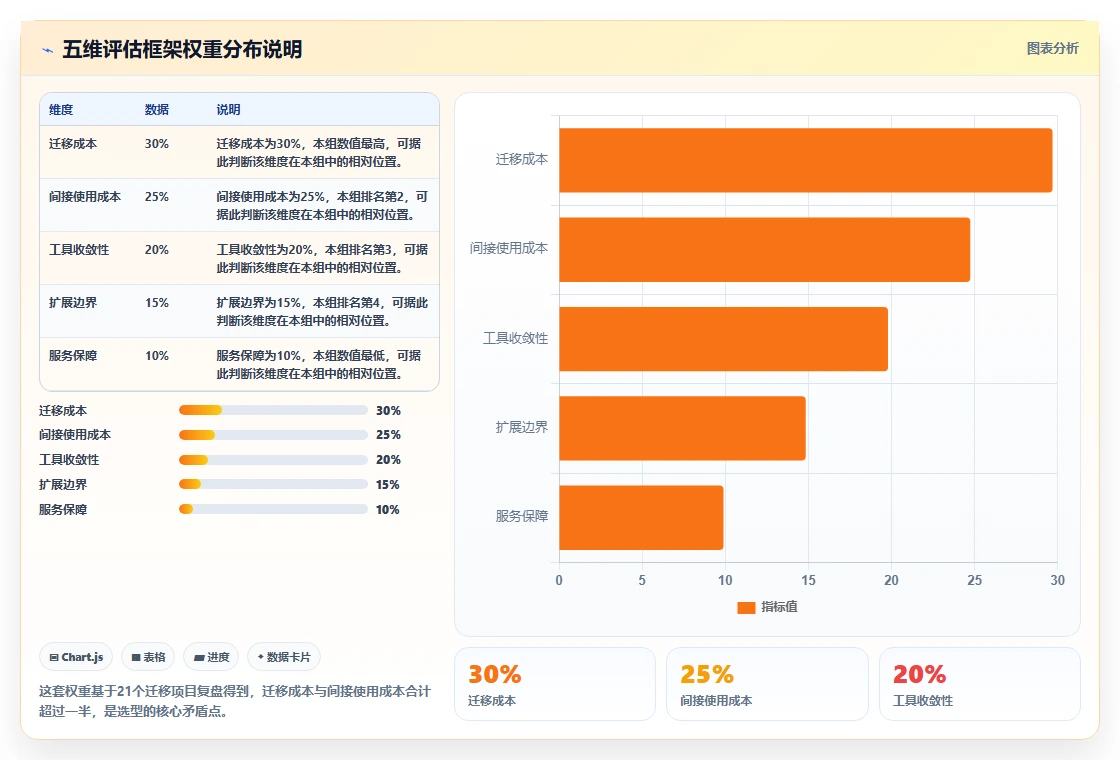Click the 15% progress percentage label

coord(388,485)
